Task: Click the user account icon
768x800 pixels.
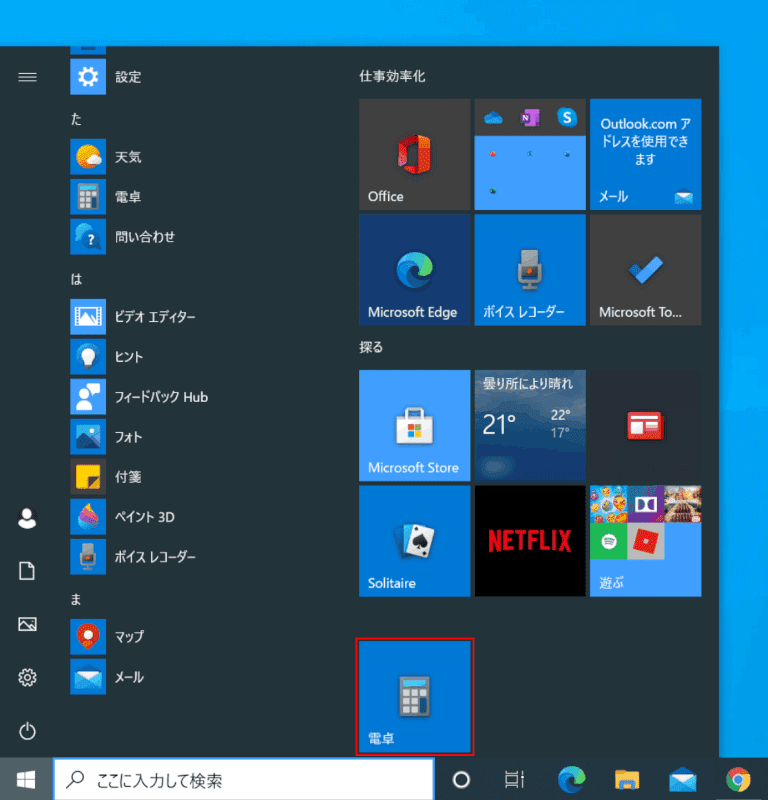Action: point(27,518)
